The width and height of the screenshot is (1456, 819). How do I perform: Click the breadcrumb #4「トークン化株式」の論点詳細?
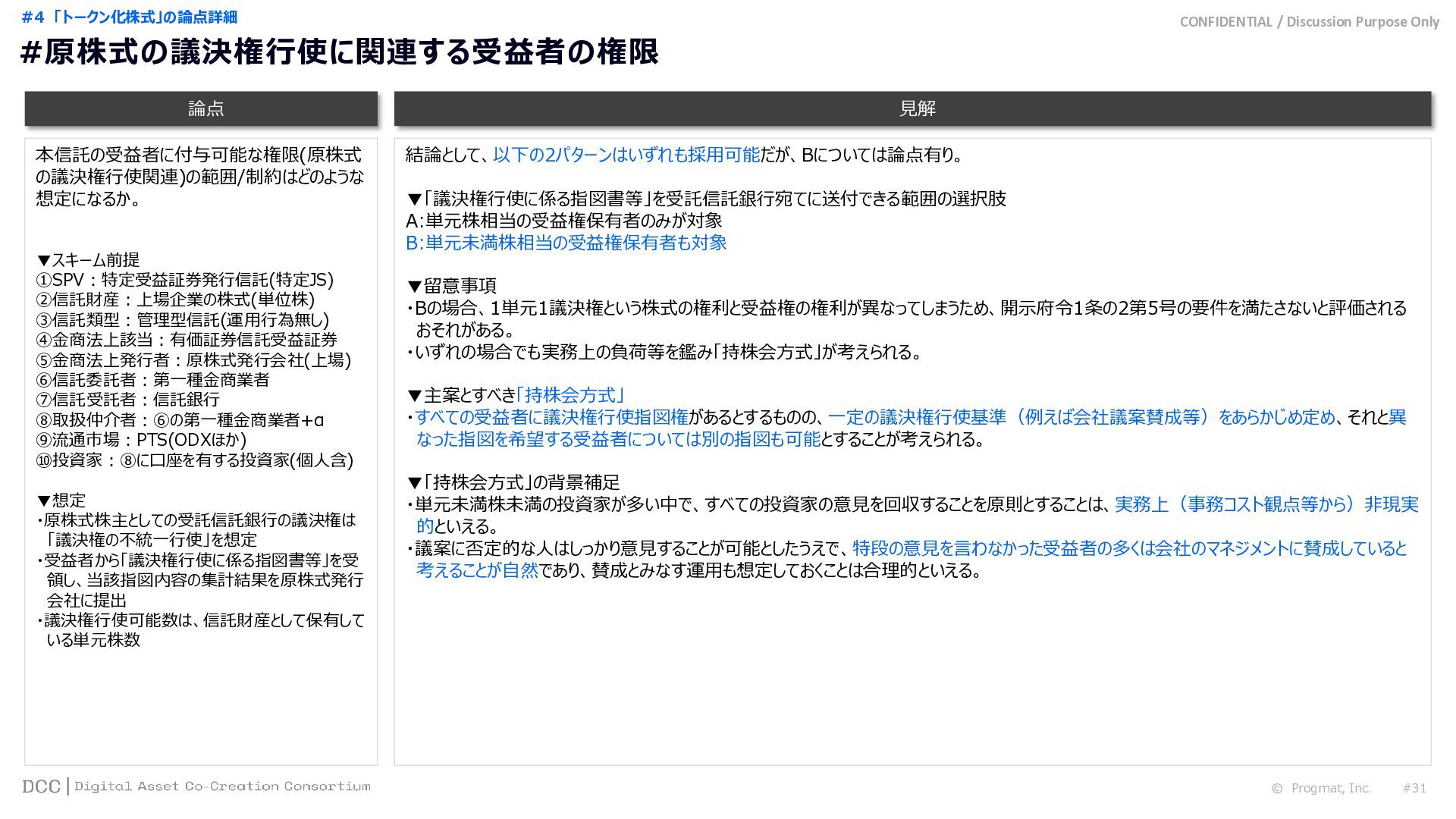coord(130,17)
